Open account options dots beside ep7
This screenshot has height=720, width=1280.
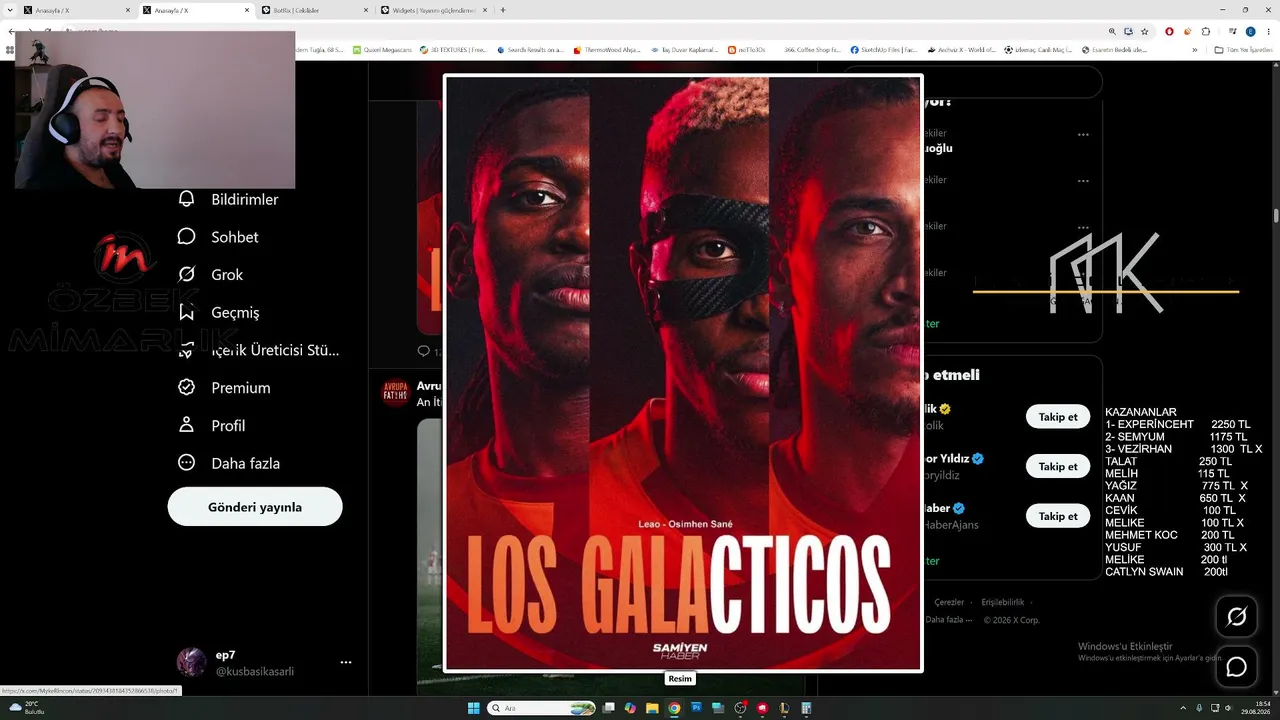[346, 662]
